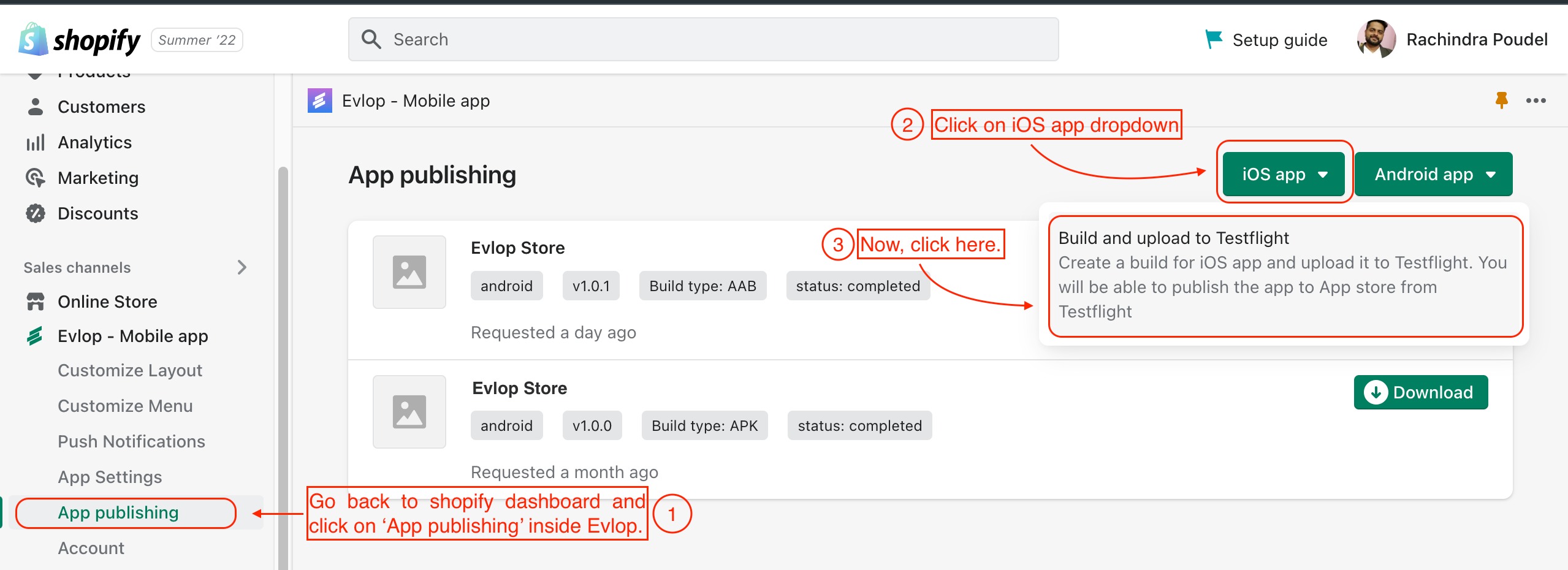Click the Setup guide flag icon

coord(1213,39)
